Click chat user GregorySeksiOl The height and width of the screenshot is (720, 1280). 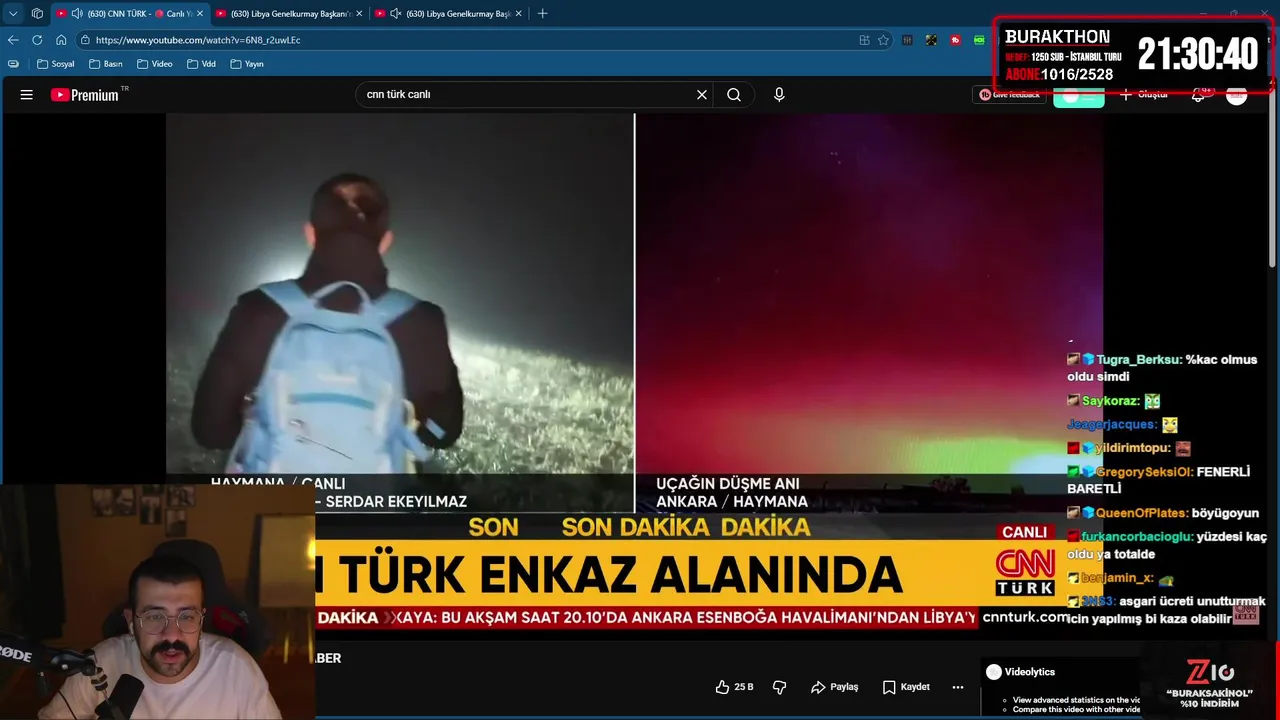click(1145, 472)
